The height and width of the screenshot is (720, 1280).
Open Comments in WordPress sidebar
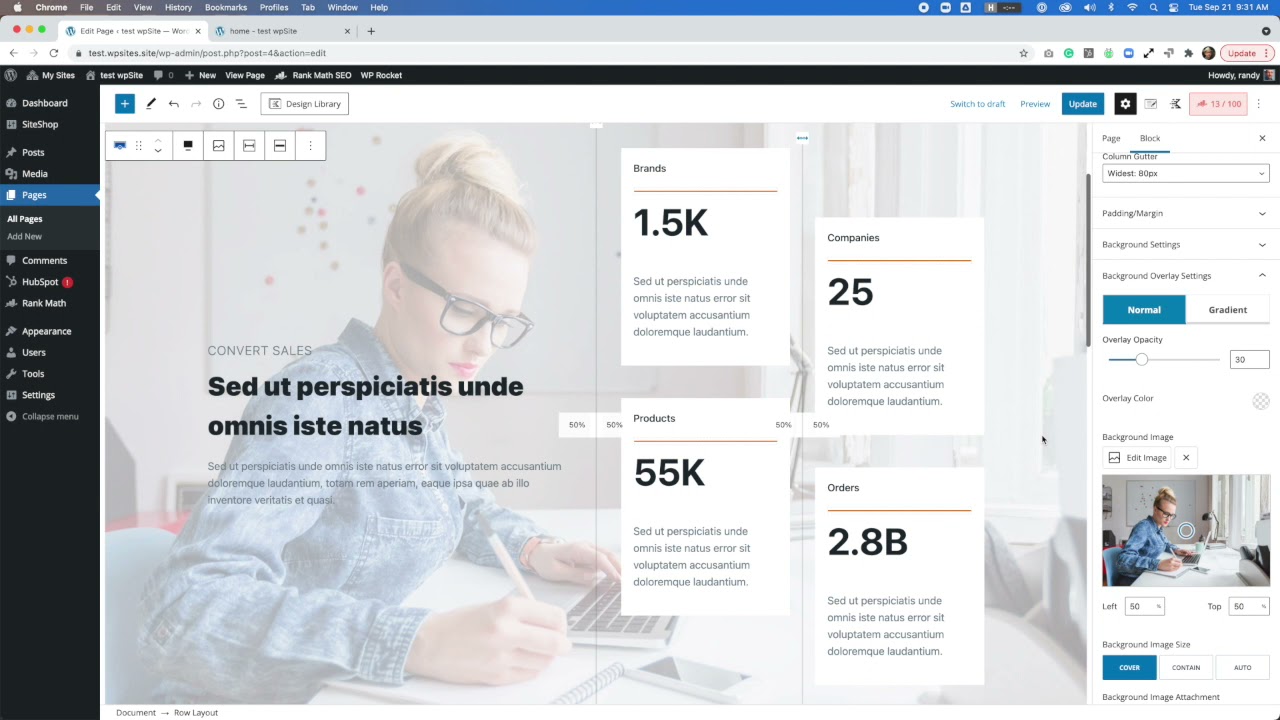click(x=44, y=260)
